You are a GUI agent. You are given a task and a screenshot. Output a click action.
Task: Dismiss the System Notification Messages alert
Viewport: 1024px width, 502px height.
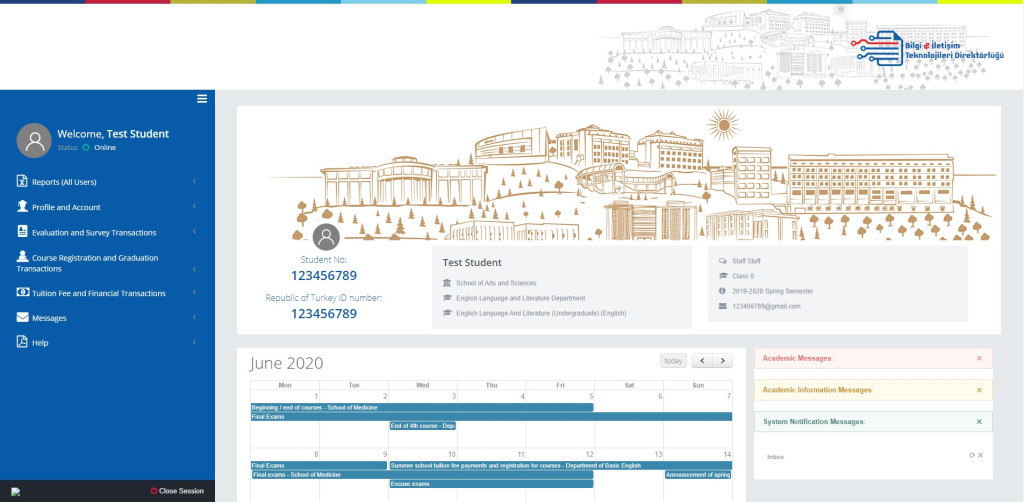[x=979, y=422]
